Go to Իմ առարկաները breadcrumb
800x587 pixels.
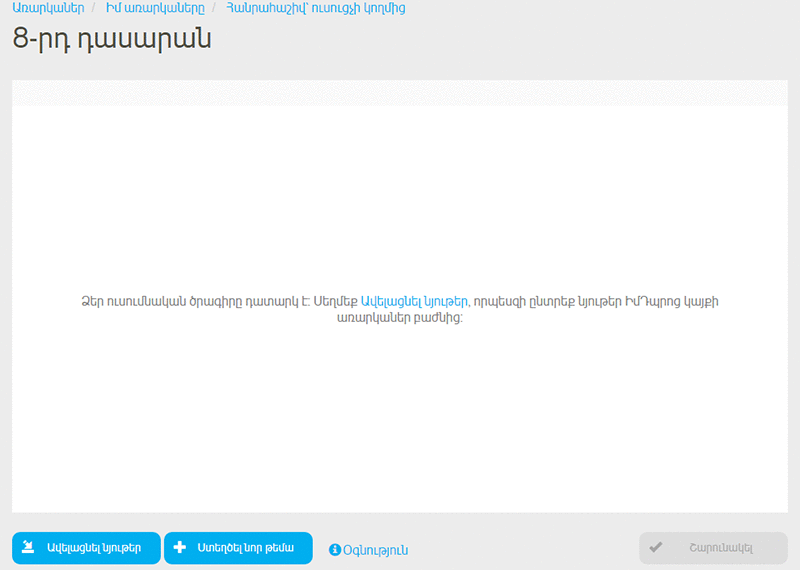pyautogui.click(x=155, y=8)
